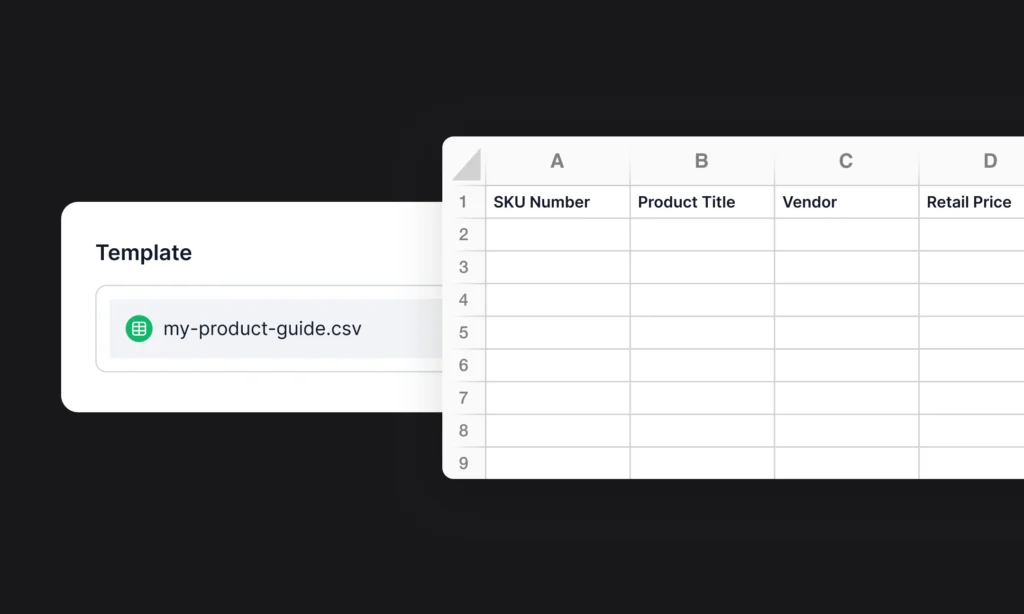The height and width of the screenshot is (614, 1024).
Task: Click the select-all corner triangle
Action: point(465,163)
